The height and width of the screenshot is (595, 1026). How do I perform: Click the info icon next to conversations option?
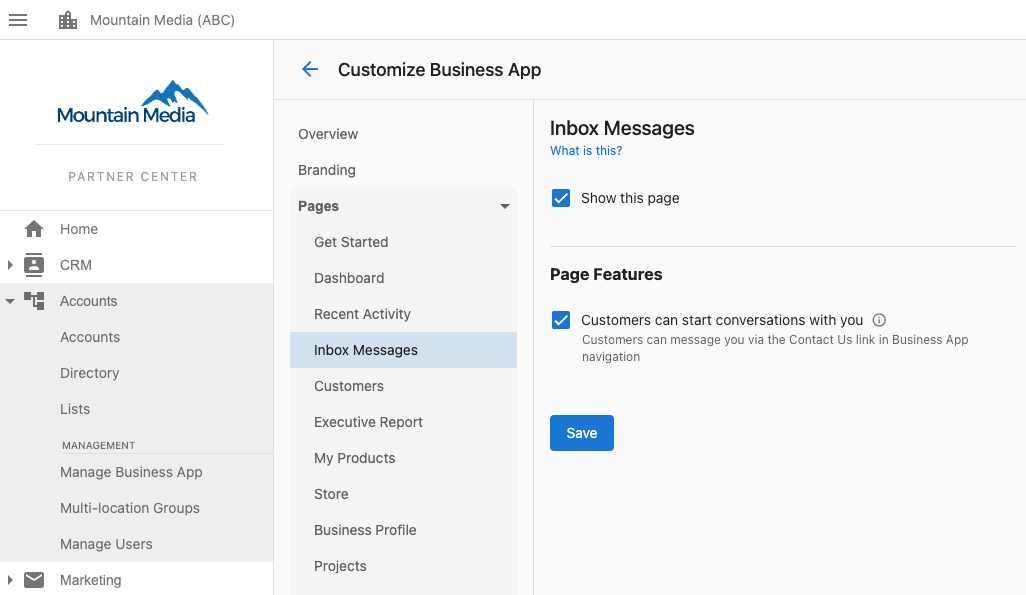(879, 320)
